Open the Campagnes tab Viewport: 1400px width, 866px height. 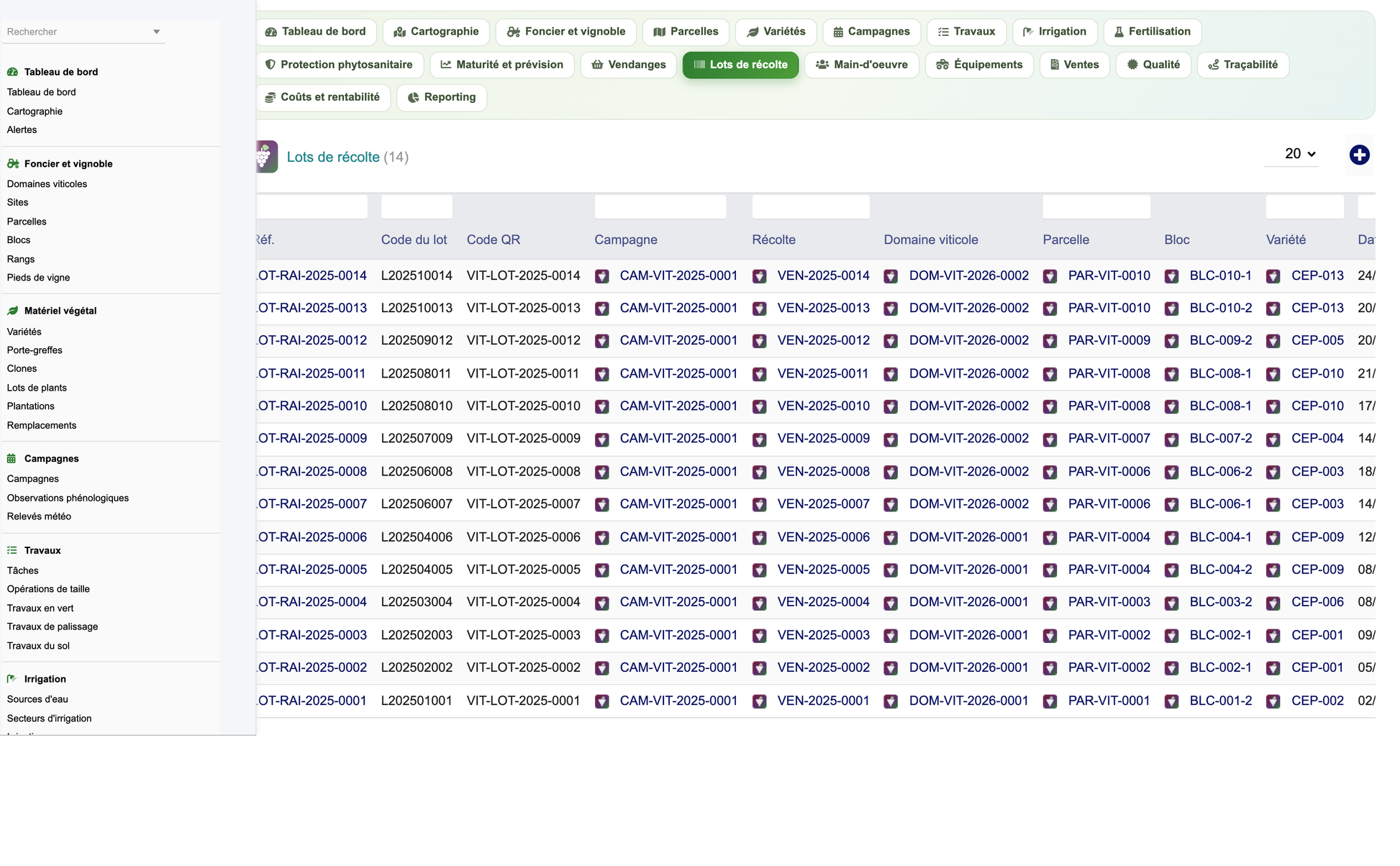point(871,32)
